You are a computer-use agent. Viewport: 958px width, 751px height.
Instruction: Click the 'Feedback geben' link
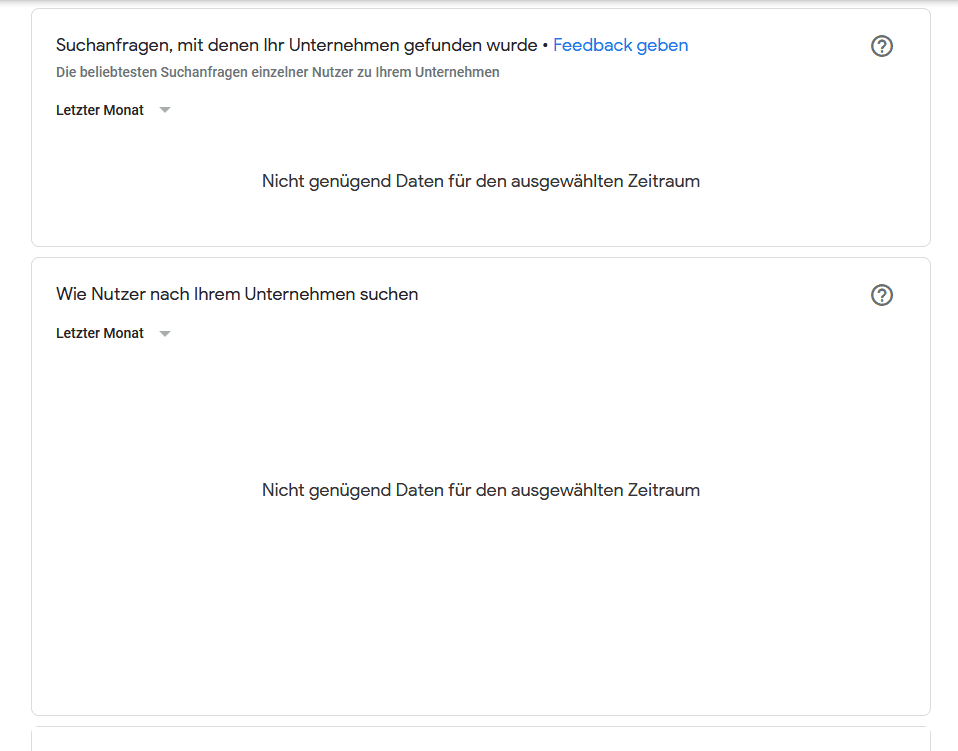[620, 45]
